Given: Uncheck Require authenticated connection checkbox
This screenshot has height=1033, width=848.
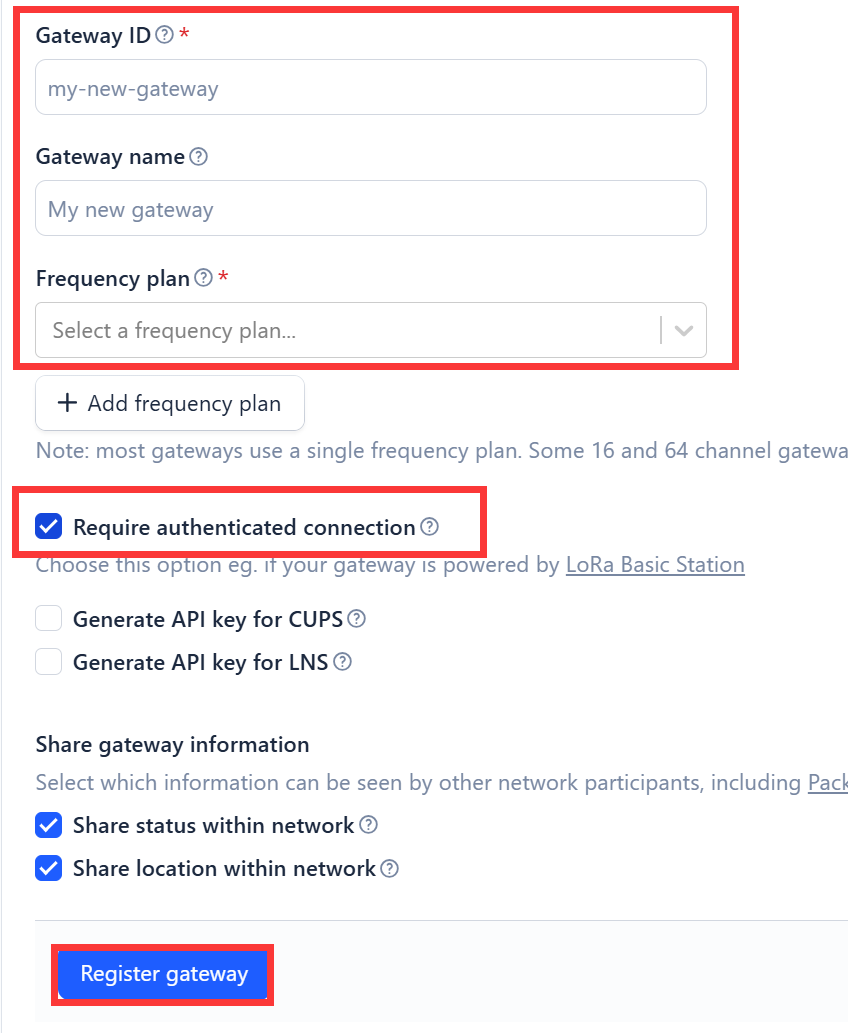Looking at the screenshot, I should [49, 526].
